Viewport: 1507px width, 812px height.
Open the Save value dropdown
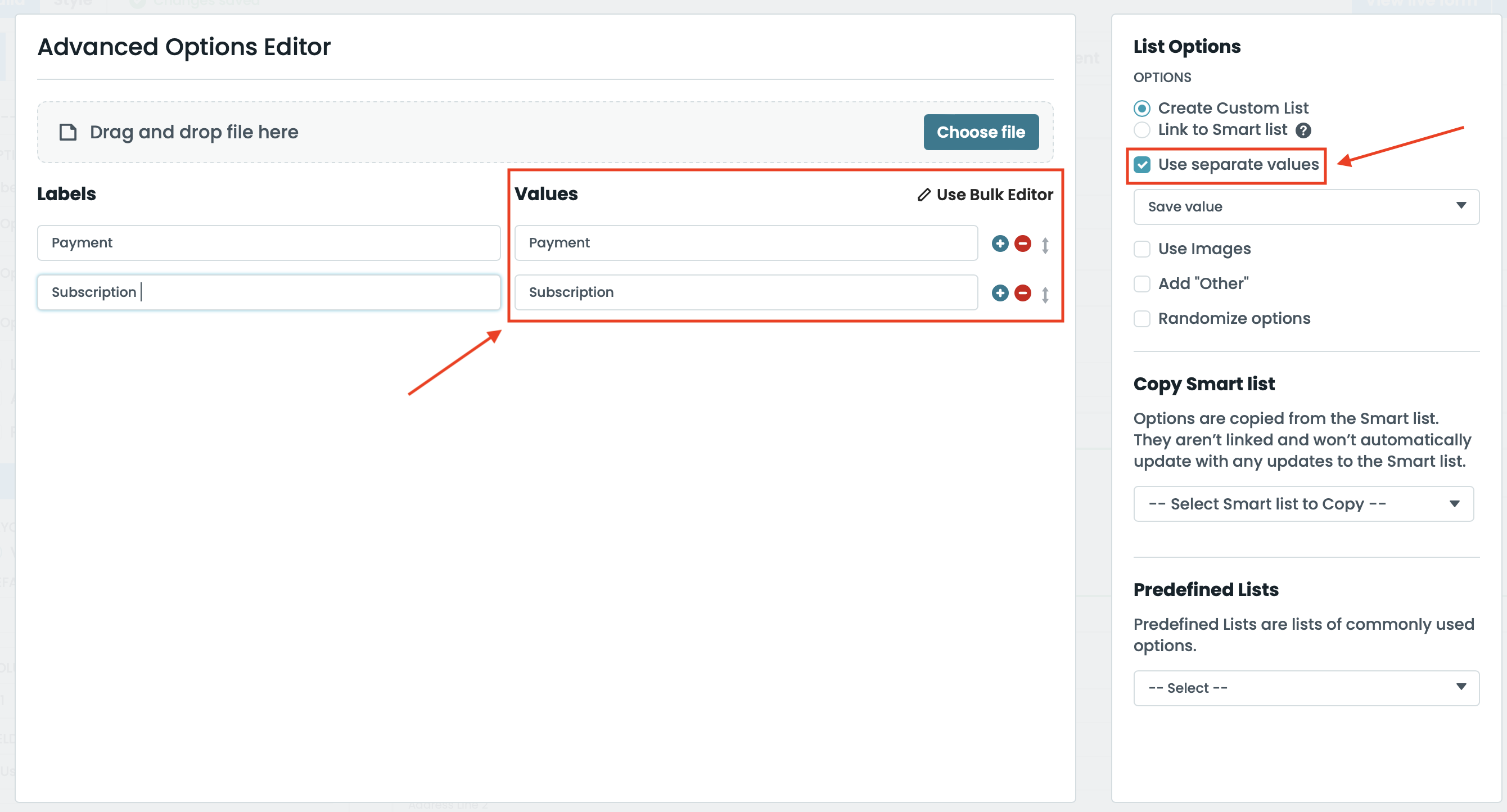(x=1306, y=206)
